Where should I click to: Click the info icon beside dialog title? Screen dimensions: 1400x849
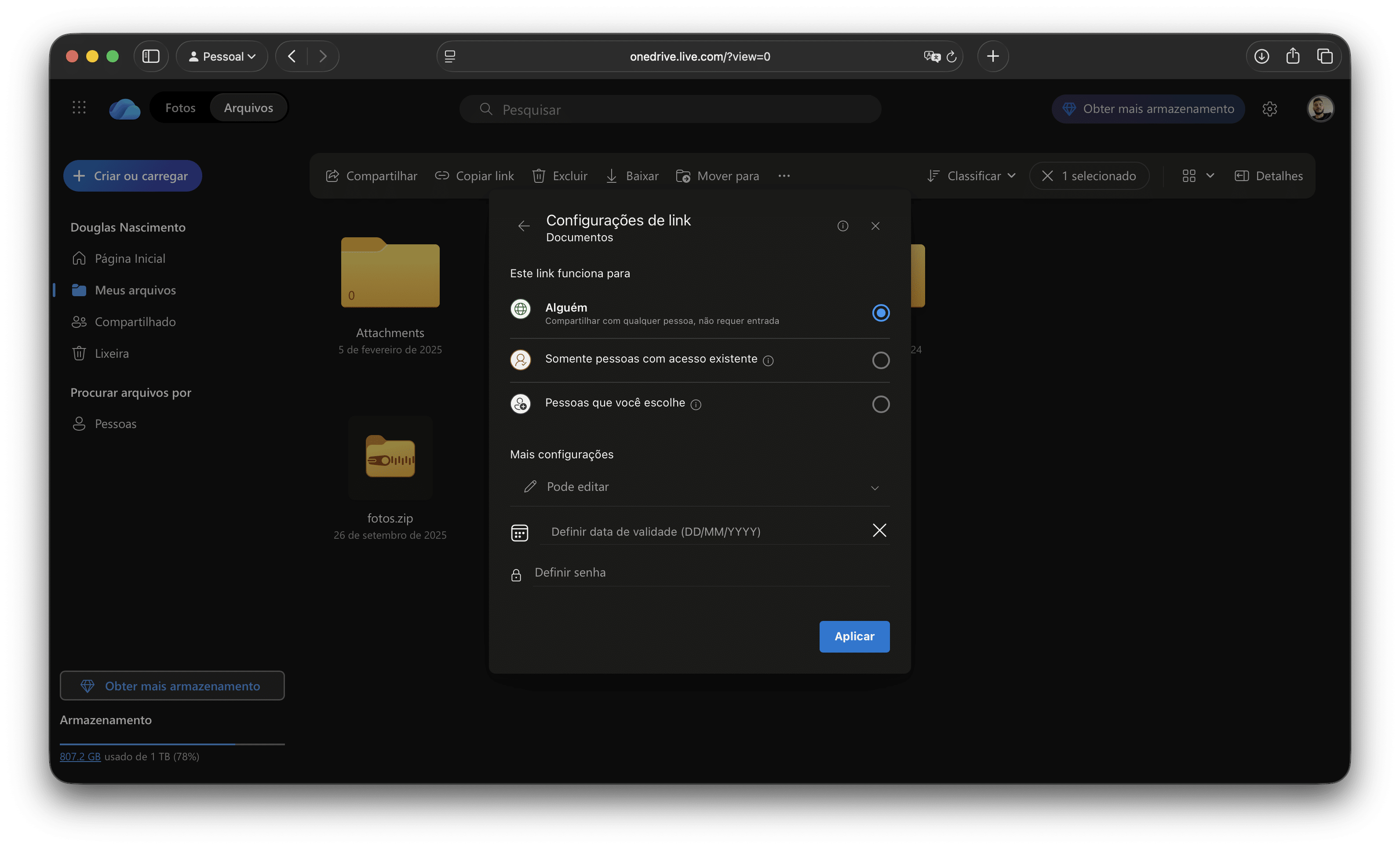click(842, 226)
